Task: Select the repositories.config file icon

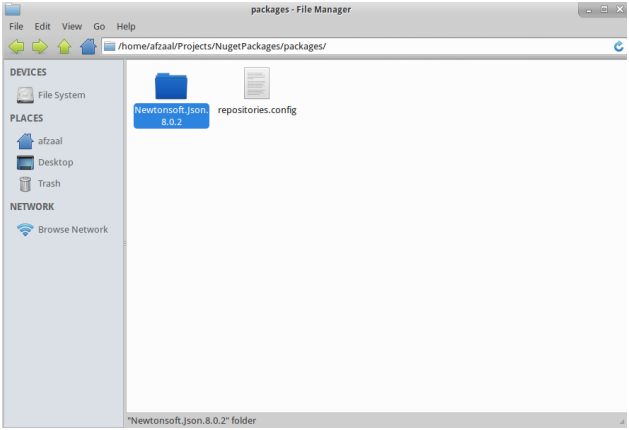Action: [257, 83]
